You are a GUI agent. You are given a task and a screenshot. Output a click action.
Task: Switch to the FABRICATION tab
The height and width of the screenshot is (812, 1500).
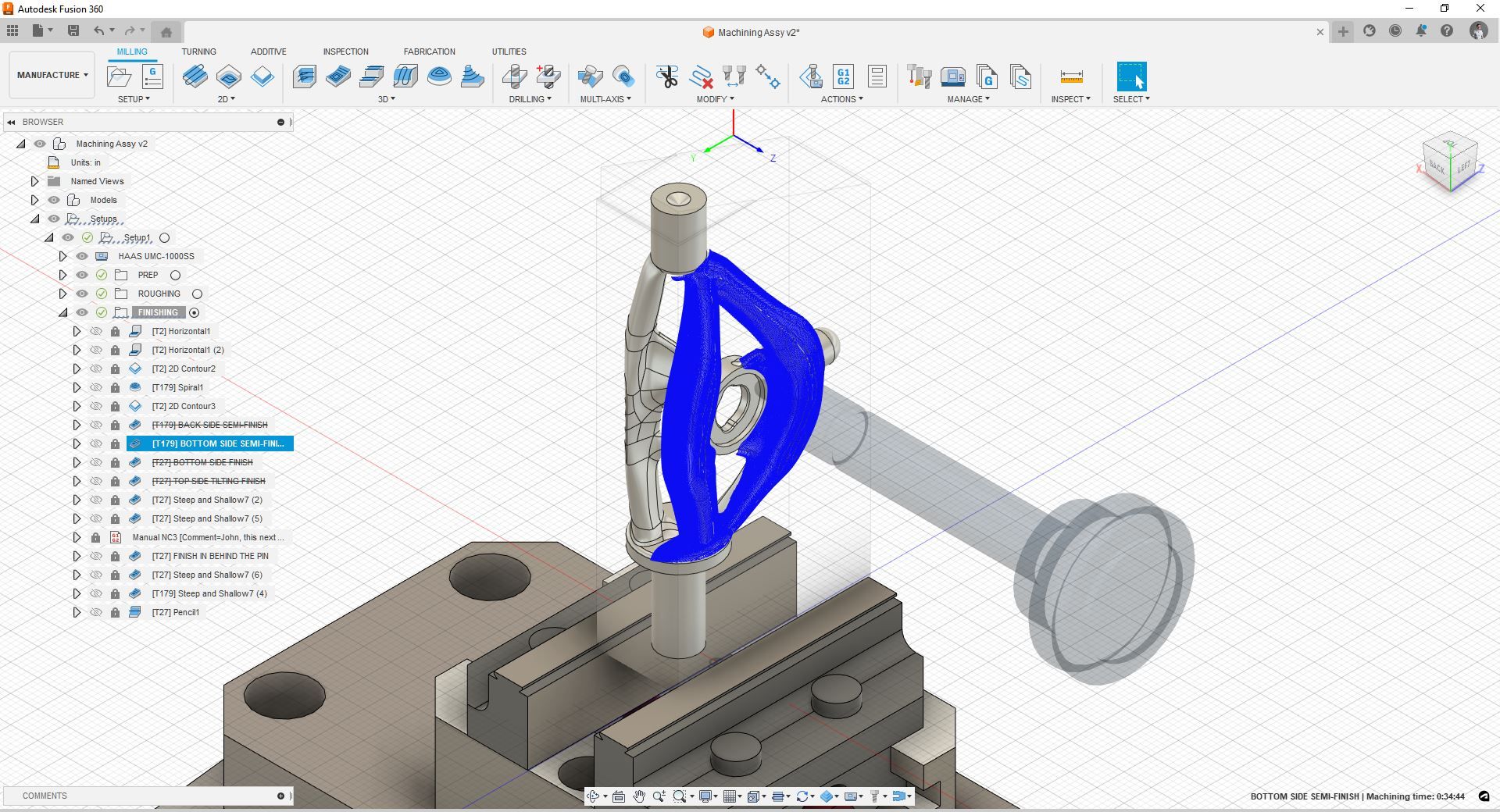tap(429, 52)
